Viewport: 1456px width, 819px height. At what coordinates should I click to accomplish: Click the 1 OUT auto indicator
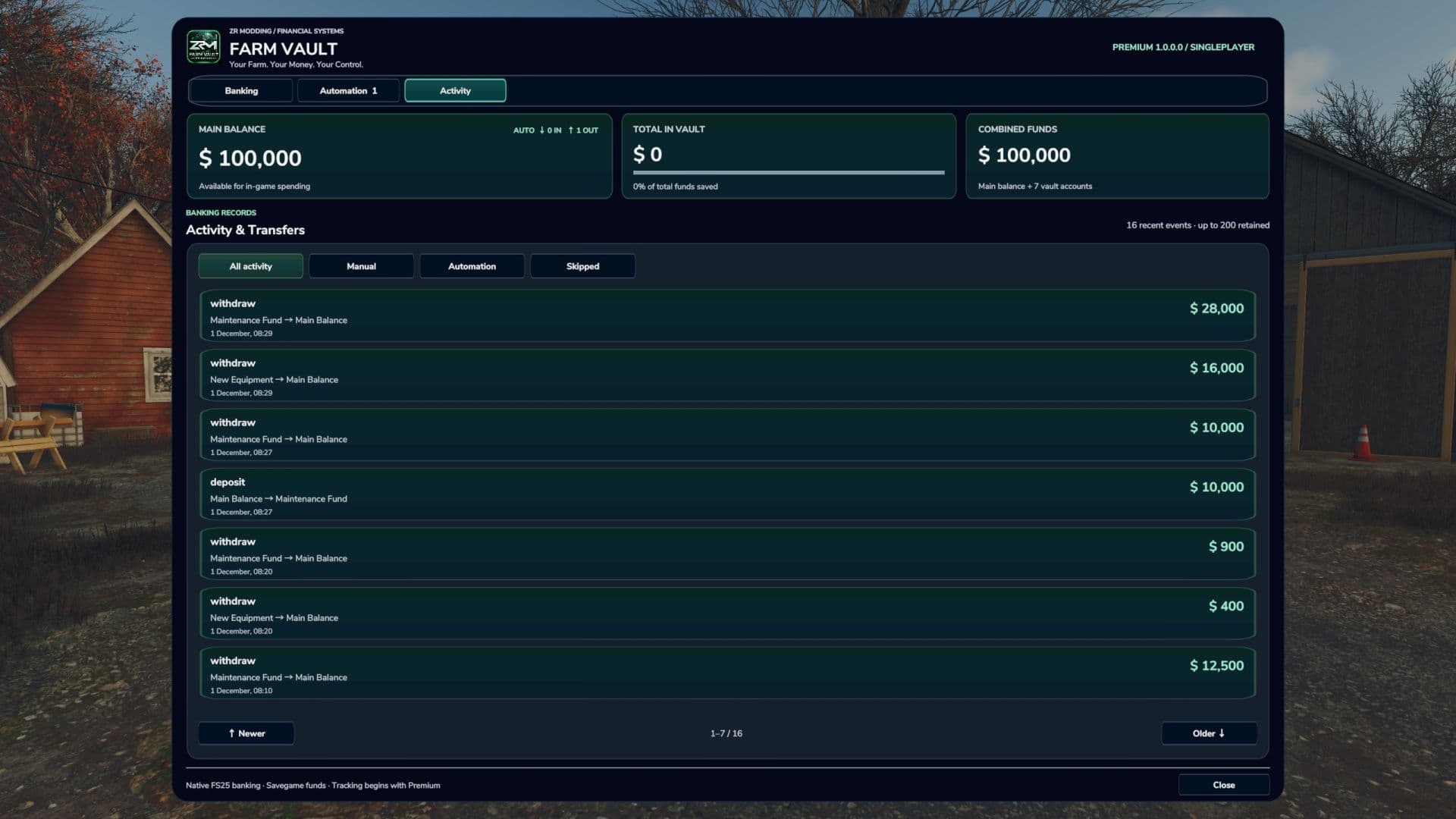[x=583, y=130]
